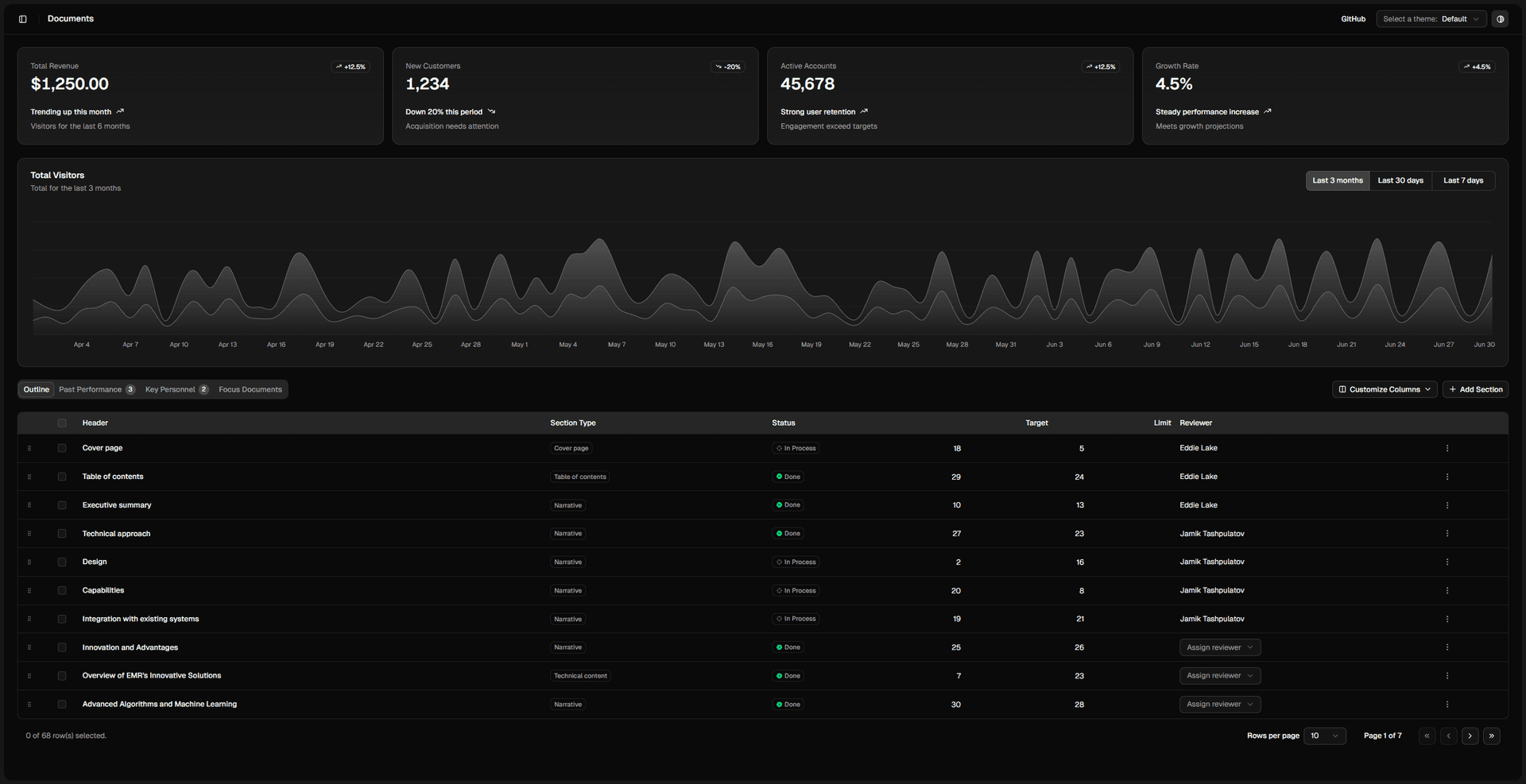This screenshot has width=1526, height=784.
Task: Open row actions menu for Cover page
Action: click(x=1447, y=448)
